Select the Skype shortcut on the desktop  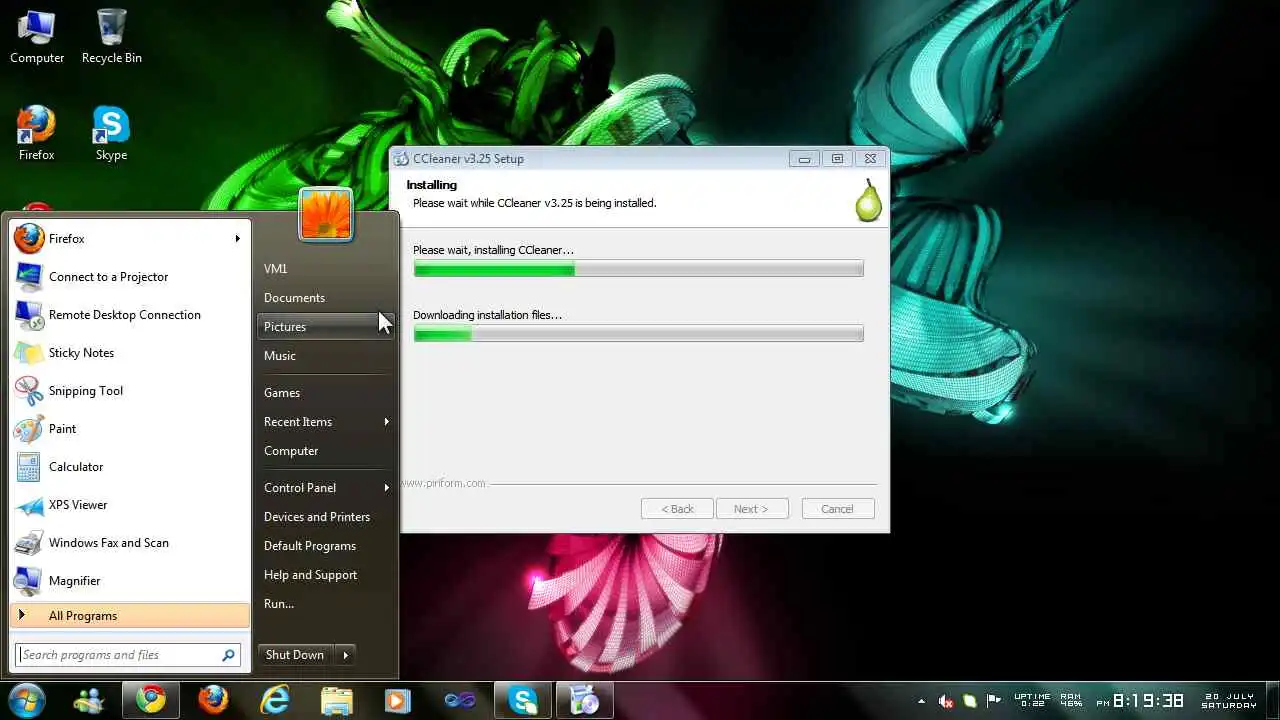(x=111, y=133)
